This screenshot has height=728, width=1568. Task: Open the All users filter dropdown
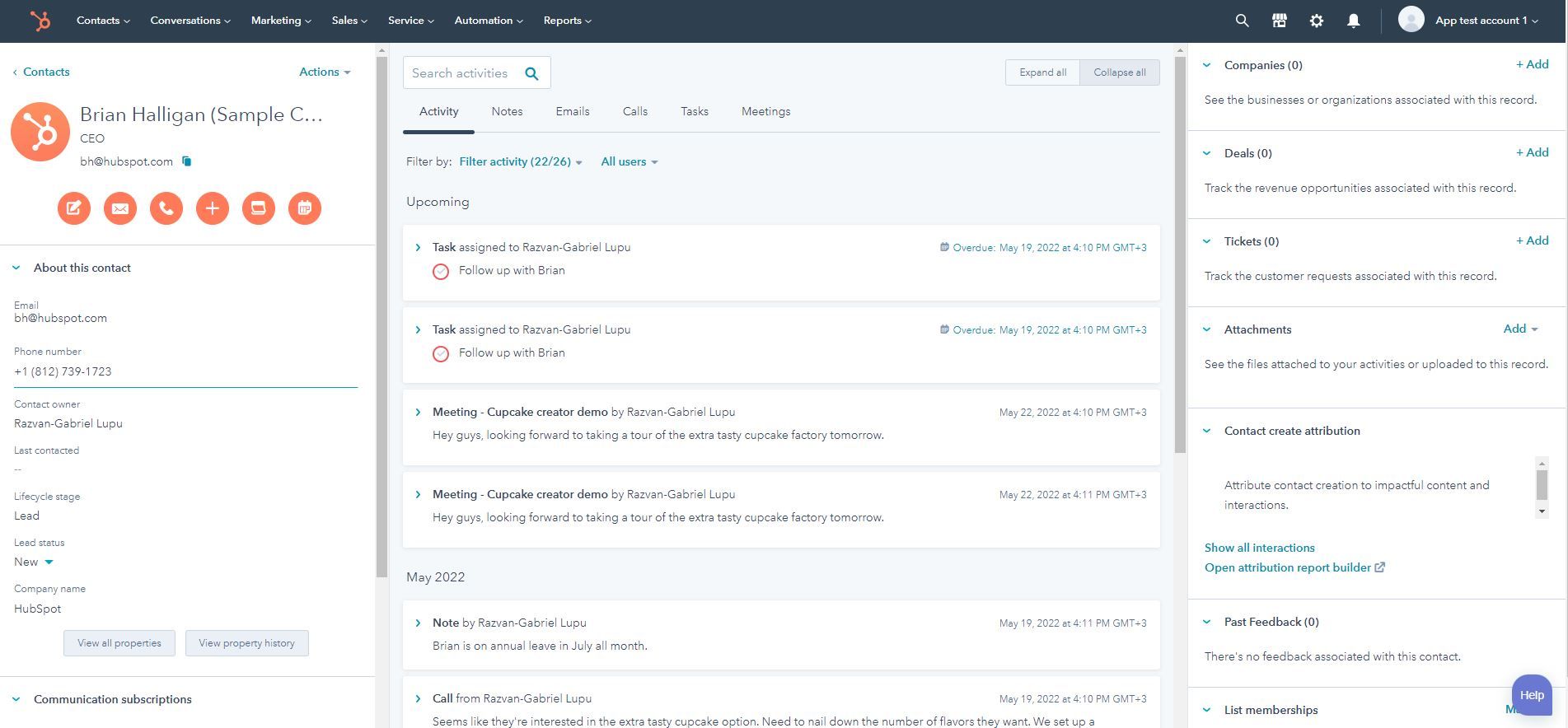tap(630, 161)
